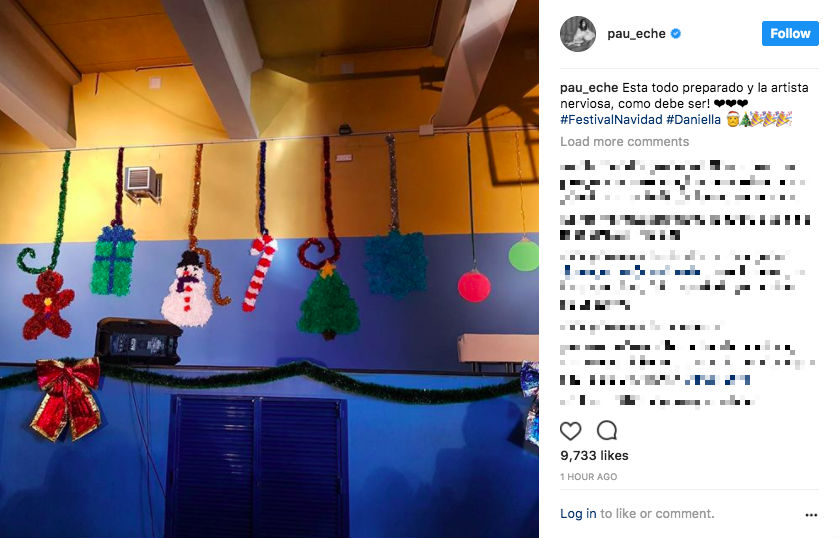Open pau_eche profile avatar picture

(x=578, y=34)
